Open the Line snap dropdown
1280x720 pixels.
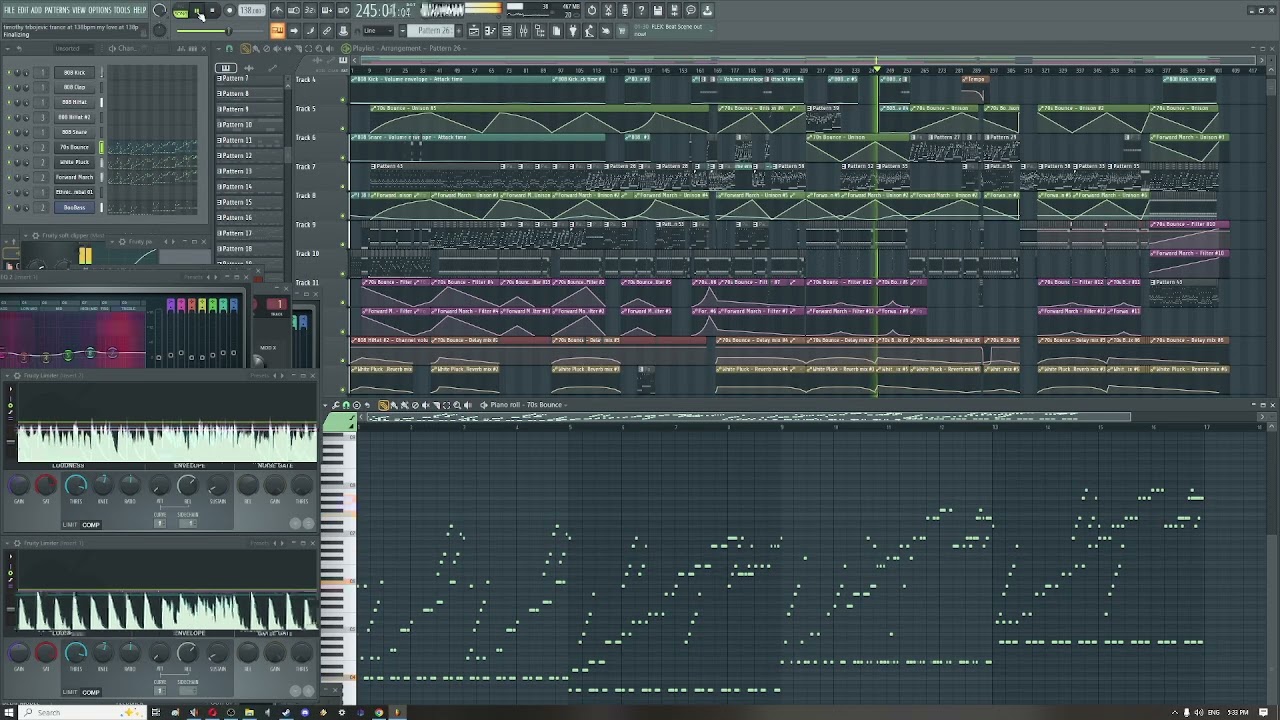point(378,31)
